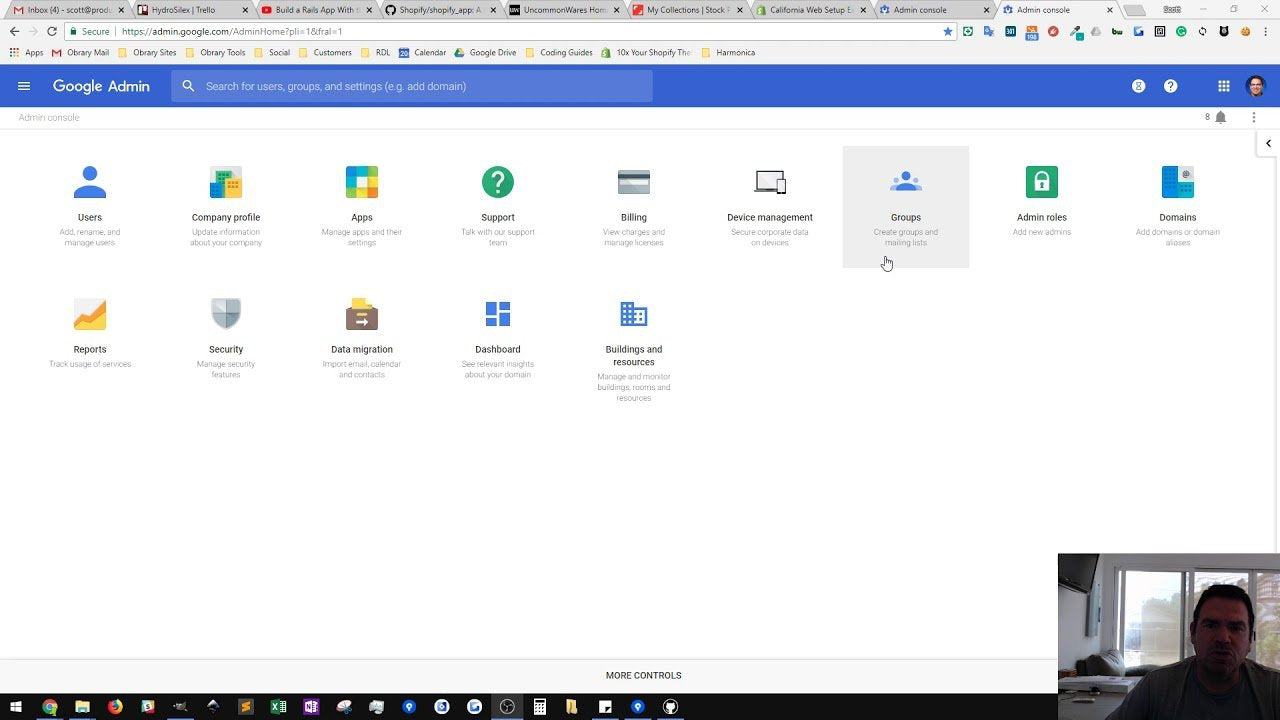Open the notifications bell

(x=1221, y=117)
